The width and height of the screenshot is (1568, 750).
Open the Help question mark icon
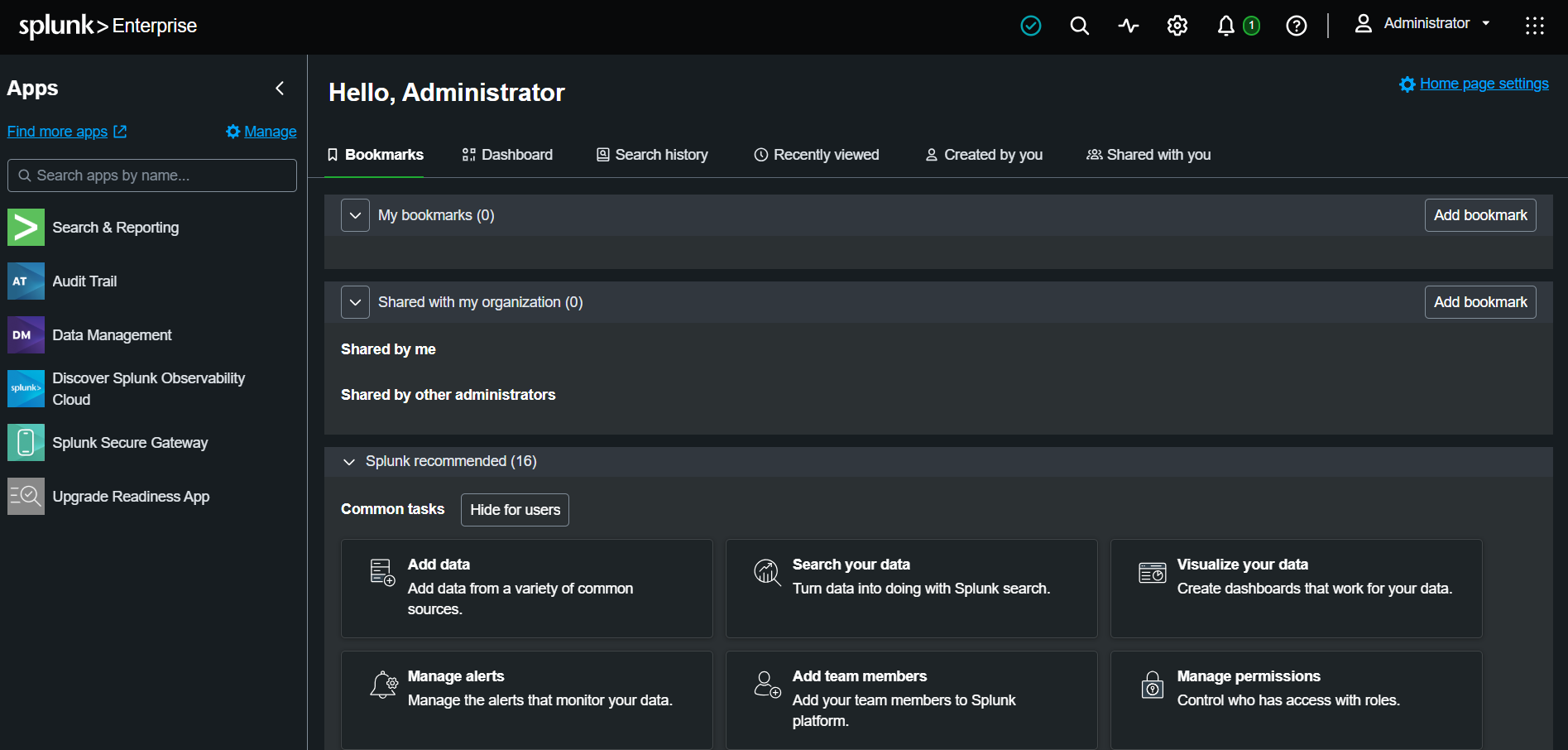coord(1297,26)
